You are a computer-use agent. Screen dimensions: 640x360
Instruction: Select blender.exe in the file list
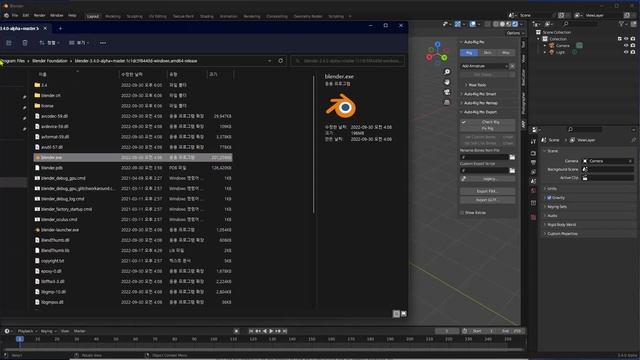pos(133,158)
